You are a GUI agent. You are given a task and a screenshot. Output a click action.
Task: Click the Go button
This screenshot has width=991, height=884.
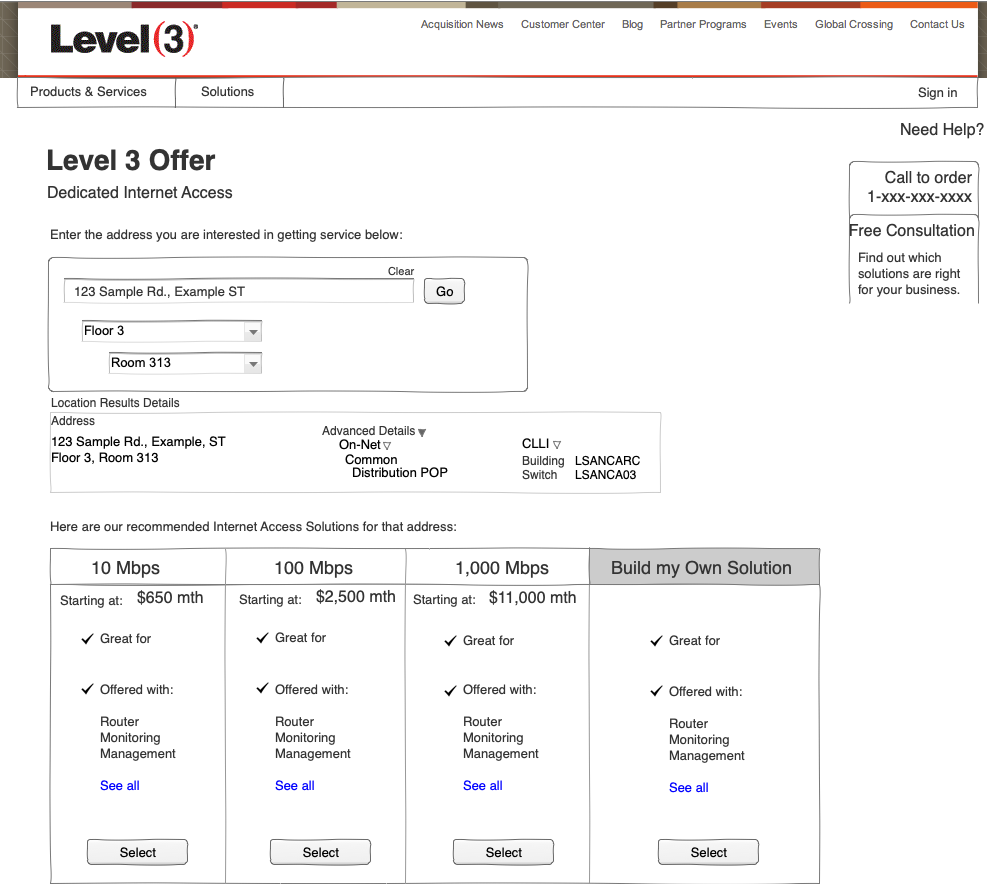click(444, 290)
